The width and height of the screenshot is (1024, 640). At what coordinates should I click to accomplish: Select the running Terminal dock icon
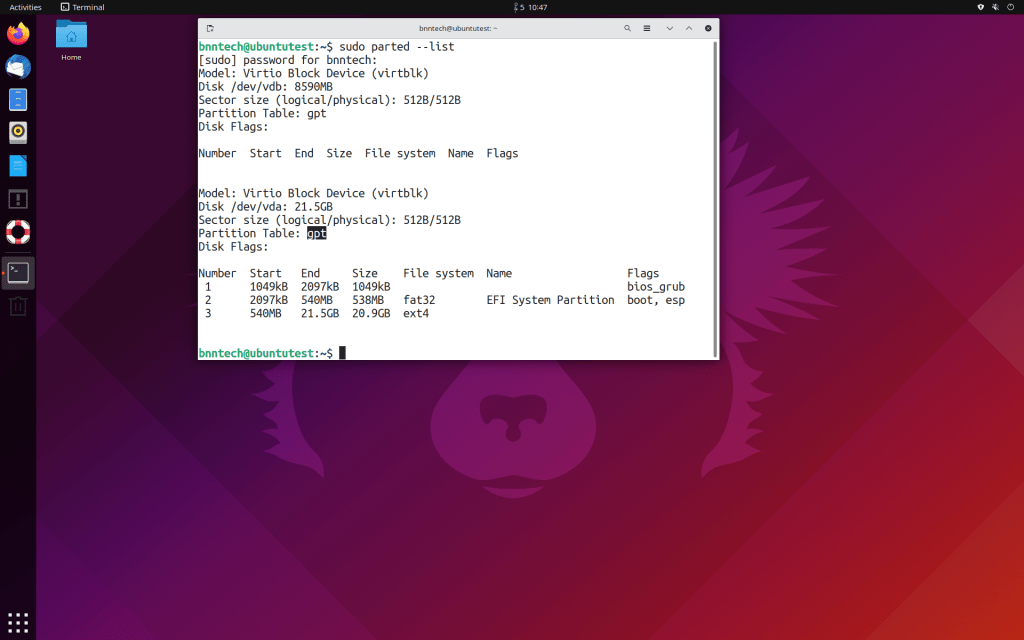18,272
